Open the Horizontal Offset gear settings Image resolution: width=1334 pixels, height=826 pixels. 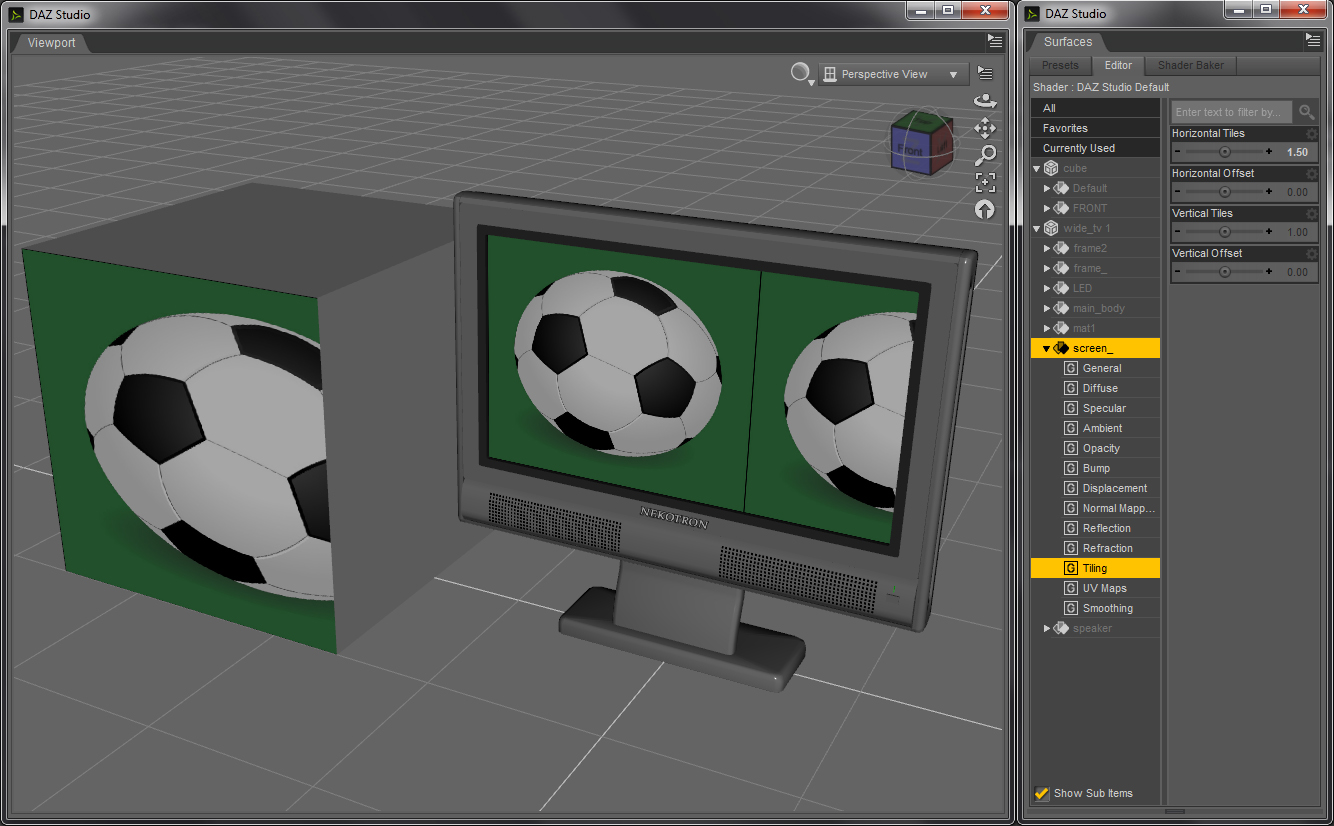point(1312,173)
